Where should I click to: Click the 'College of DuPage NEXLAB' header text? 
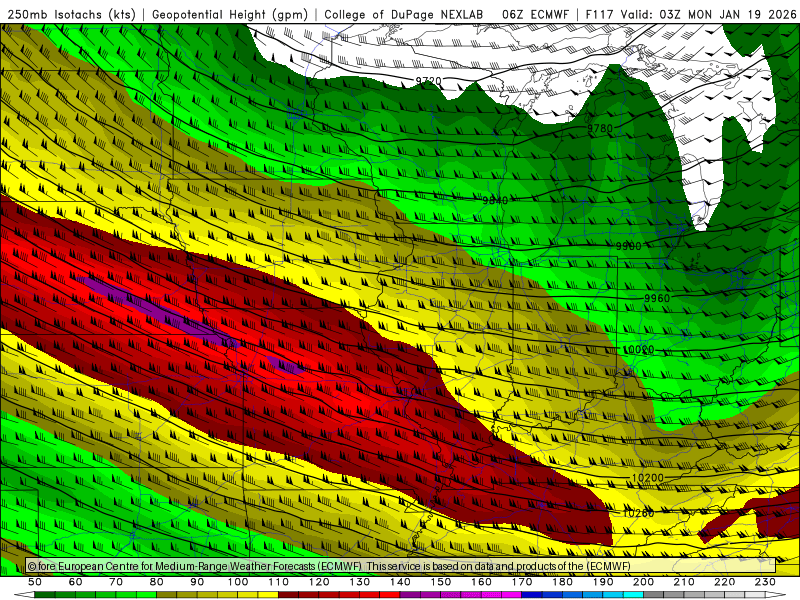404,14
